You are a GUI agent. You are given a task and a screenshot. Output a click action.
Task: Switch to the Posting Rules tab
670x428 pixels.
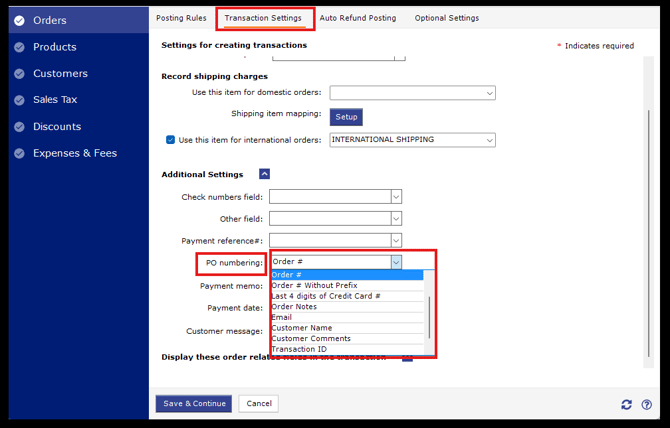click(181, 18)
